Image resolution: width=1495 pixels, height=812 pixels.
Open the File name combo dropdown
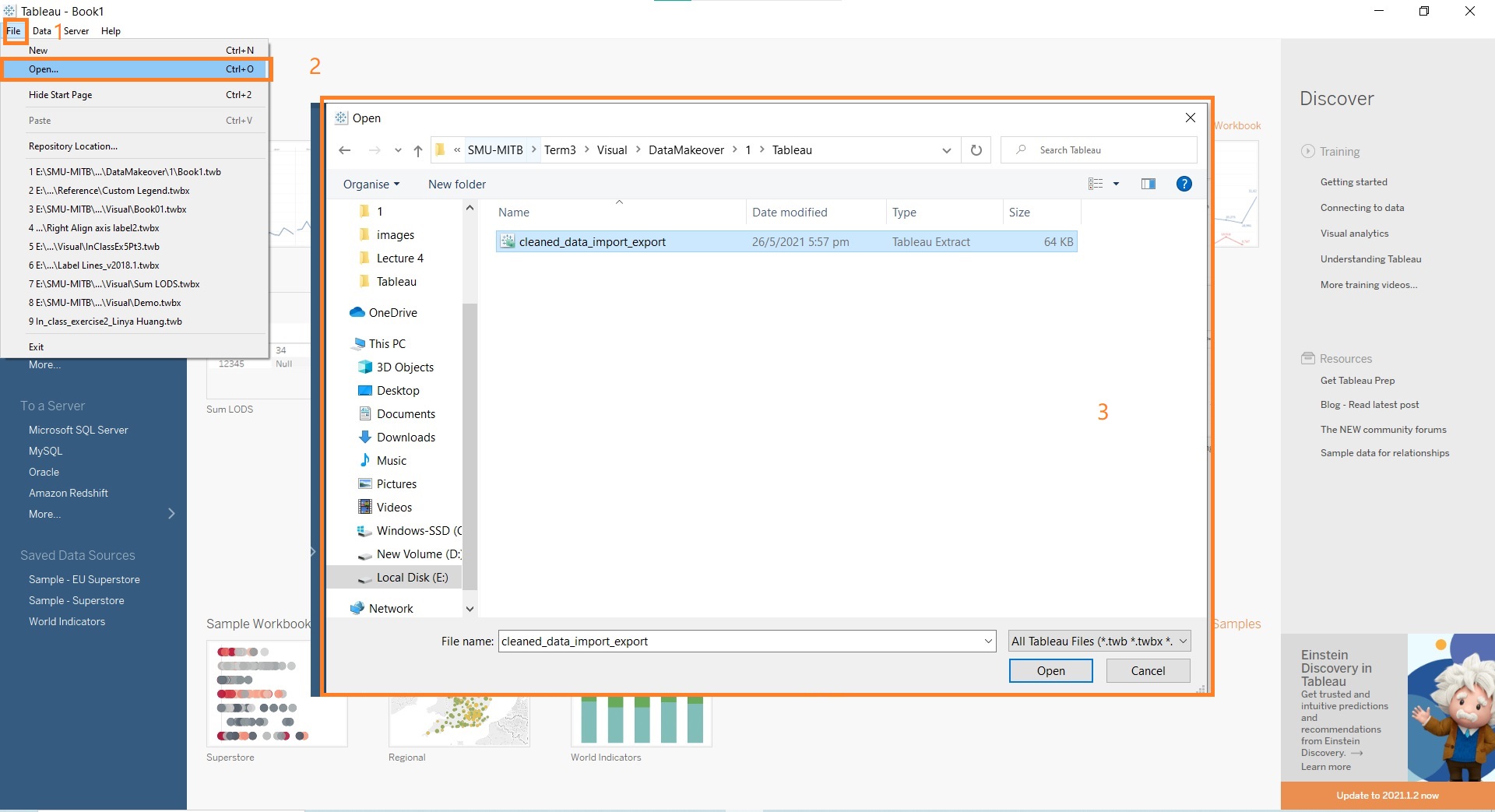[988, 641]
